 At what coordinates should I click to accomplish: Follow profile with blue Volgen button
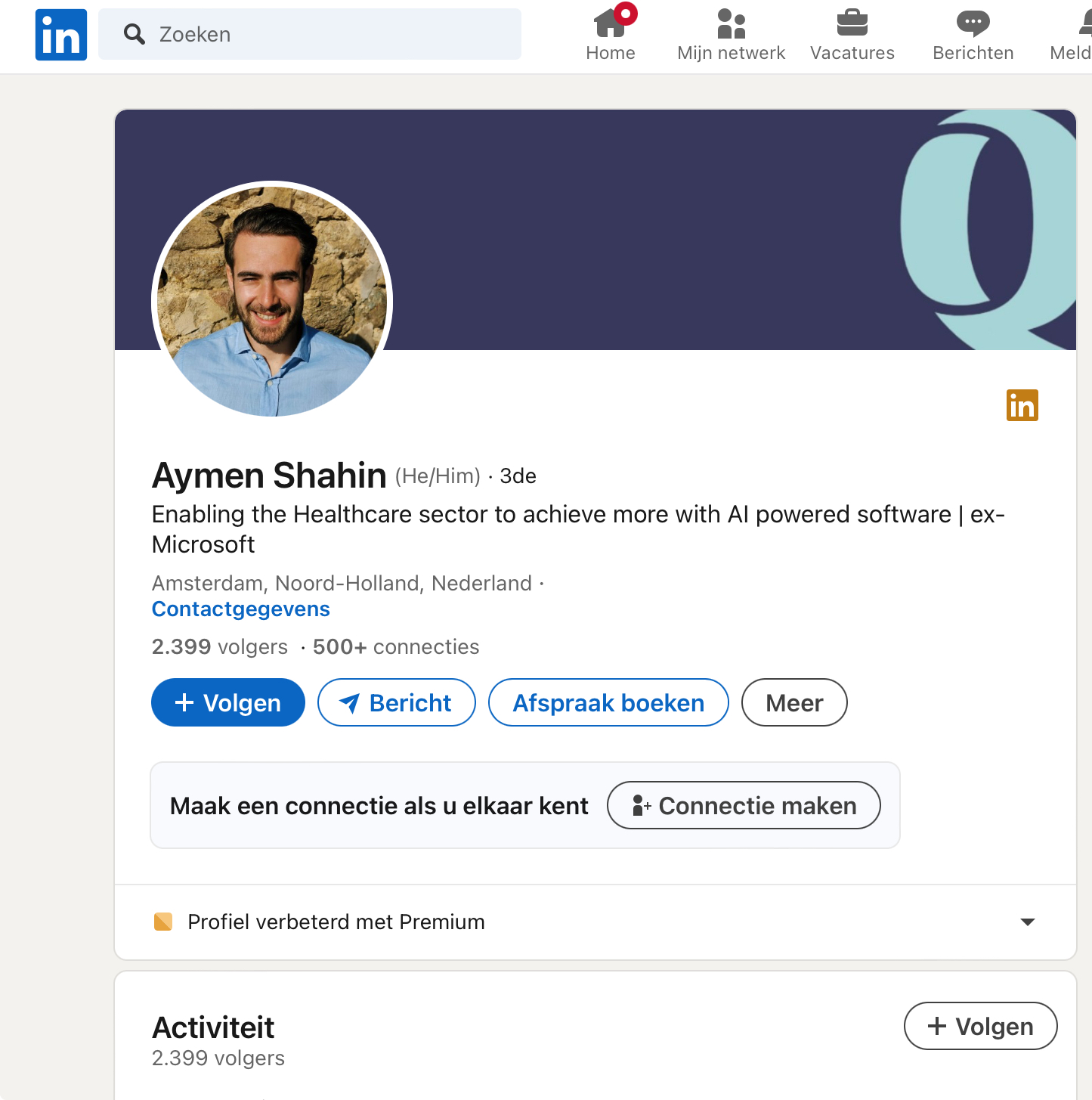click(x=228, y=702)
